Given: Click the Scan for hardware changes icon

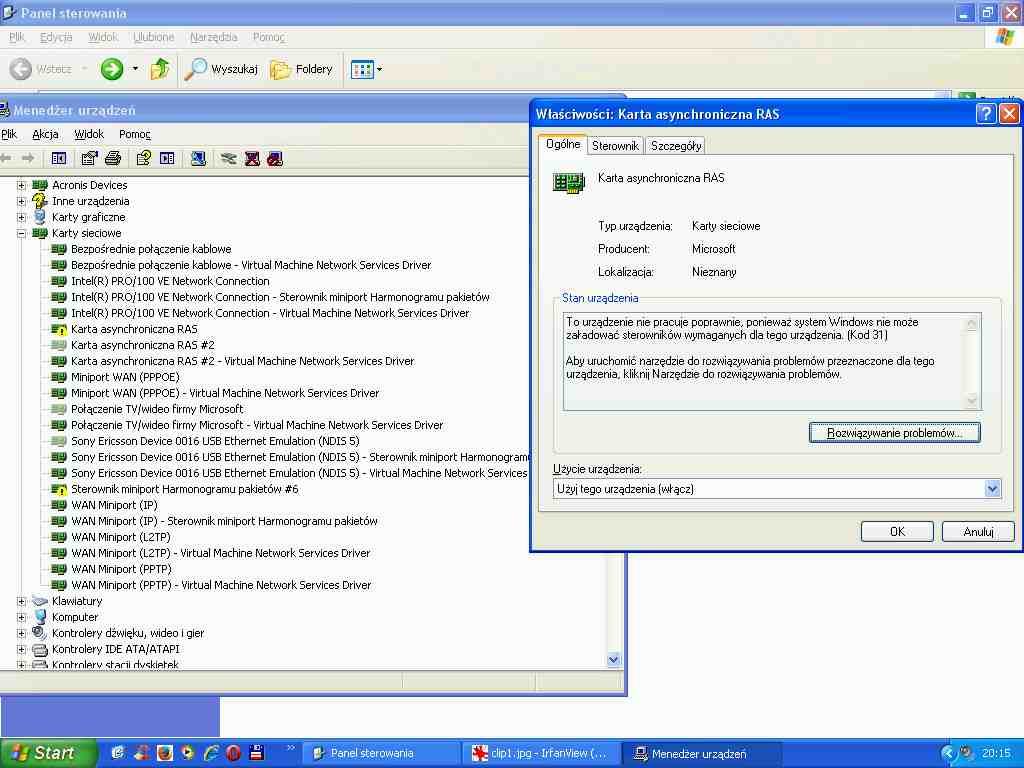Looking at the screenshot, I should click(x=199, y=158).
